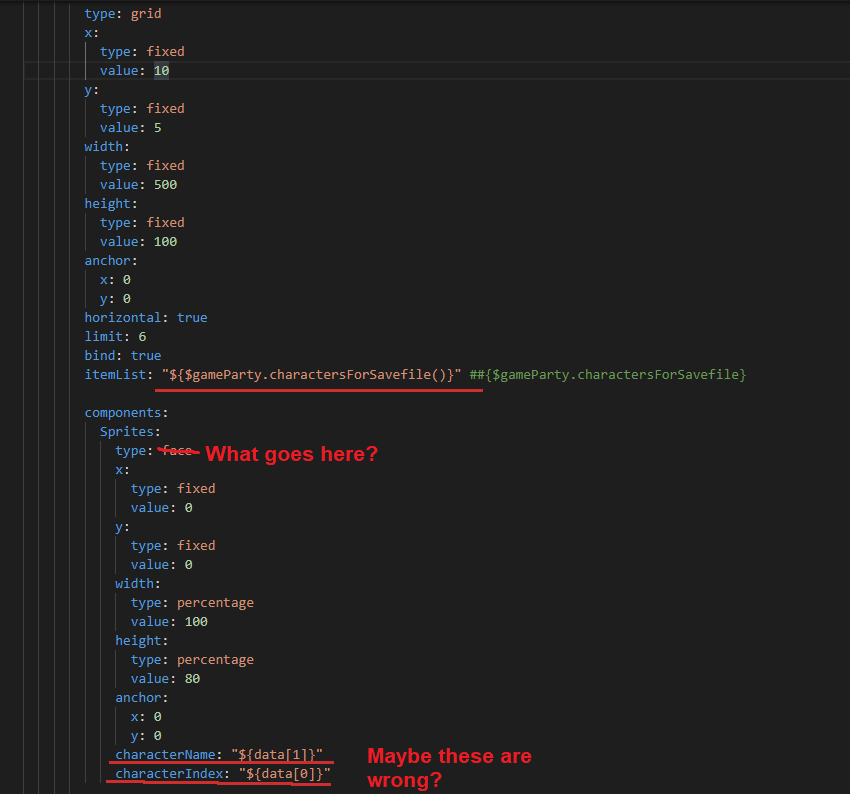This screenshot has width=850, height=794.
Task: Click the itemList string value
Action: 312,375
